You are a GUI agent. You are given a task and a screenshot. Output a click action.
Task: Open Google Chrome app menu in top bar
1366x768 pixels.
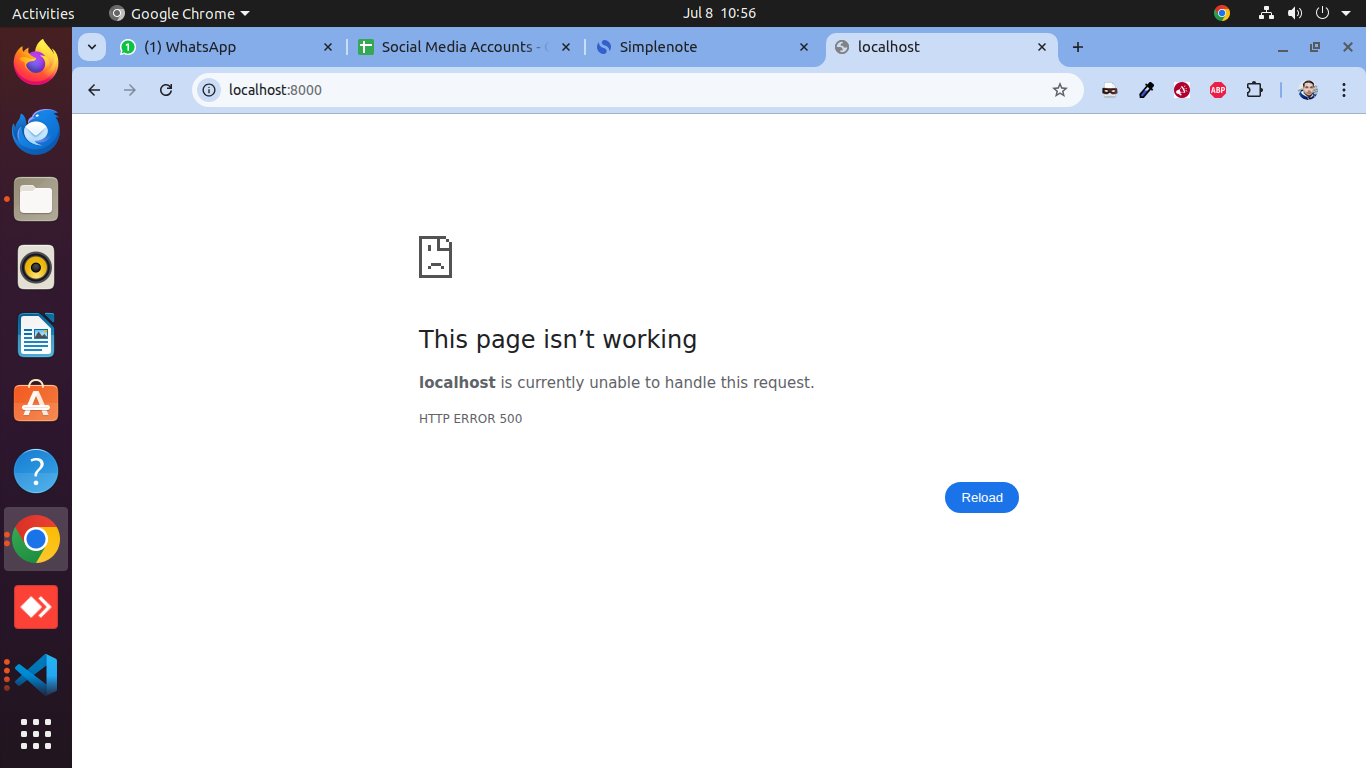click(x=180, y=13)
